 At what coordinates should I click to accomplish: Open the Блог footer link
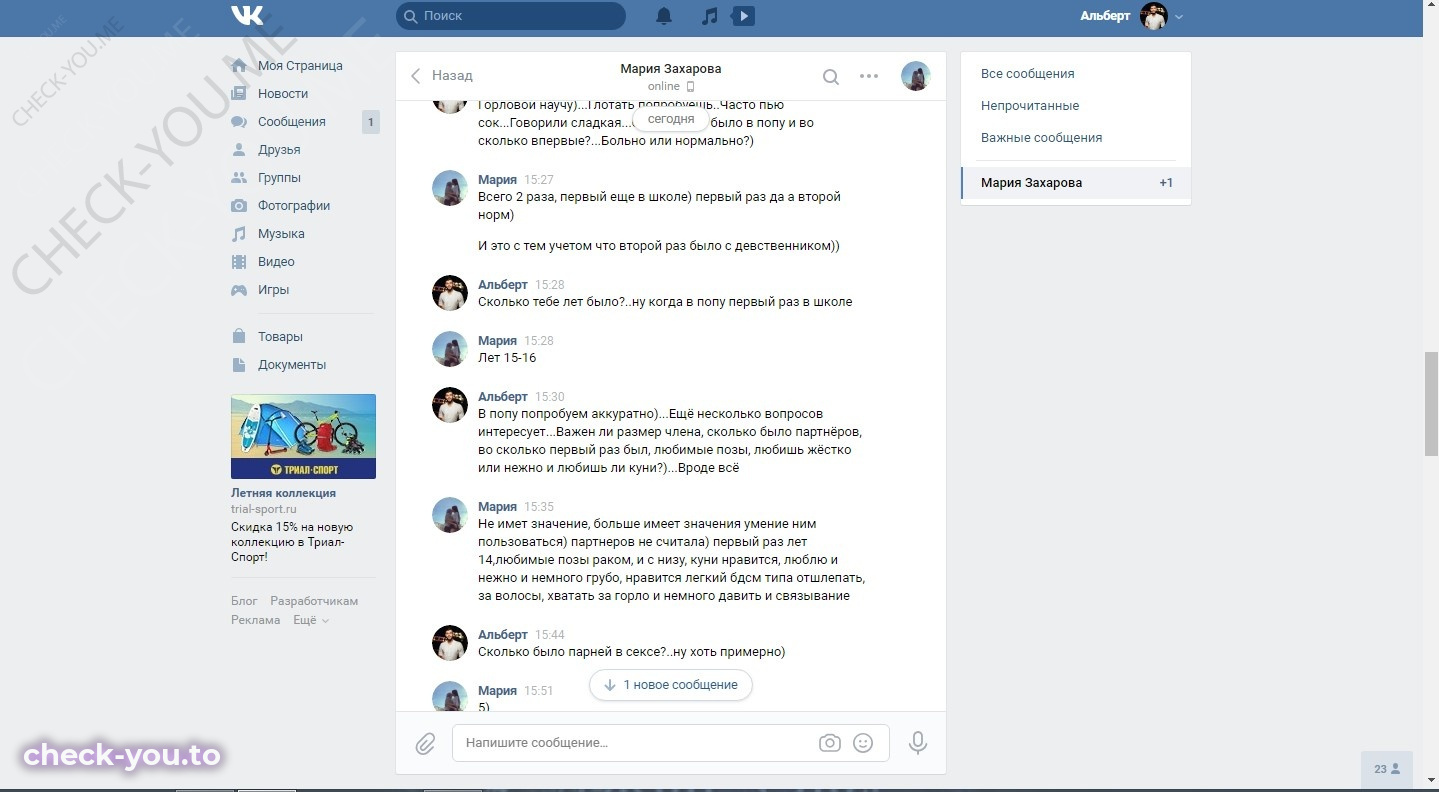coord(244,601)
